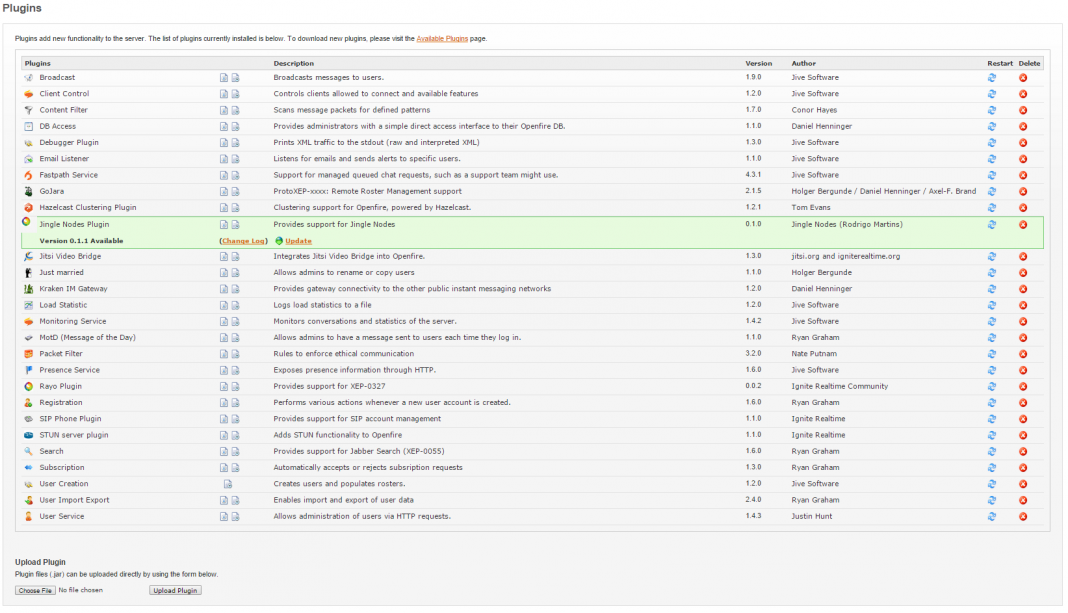The height and width of the screenshot is (613, 1068).
Task: Open the User Creation document icon
Action: coord(227,484)
